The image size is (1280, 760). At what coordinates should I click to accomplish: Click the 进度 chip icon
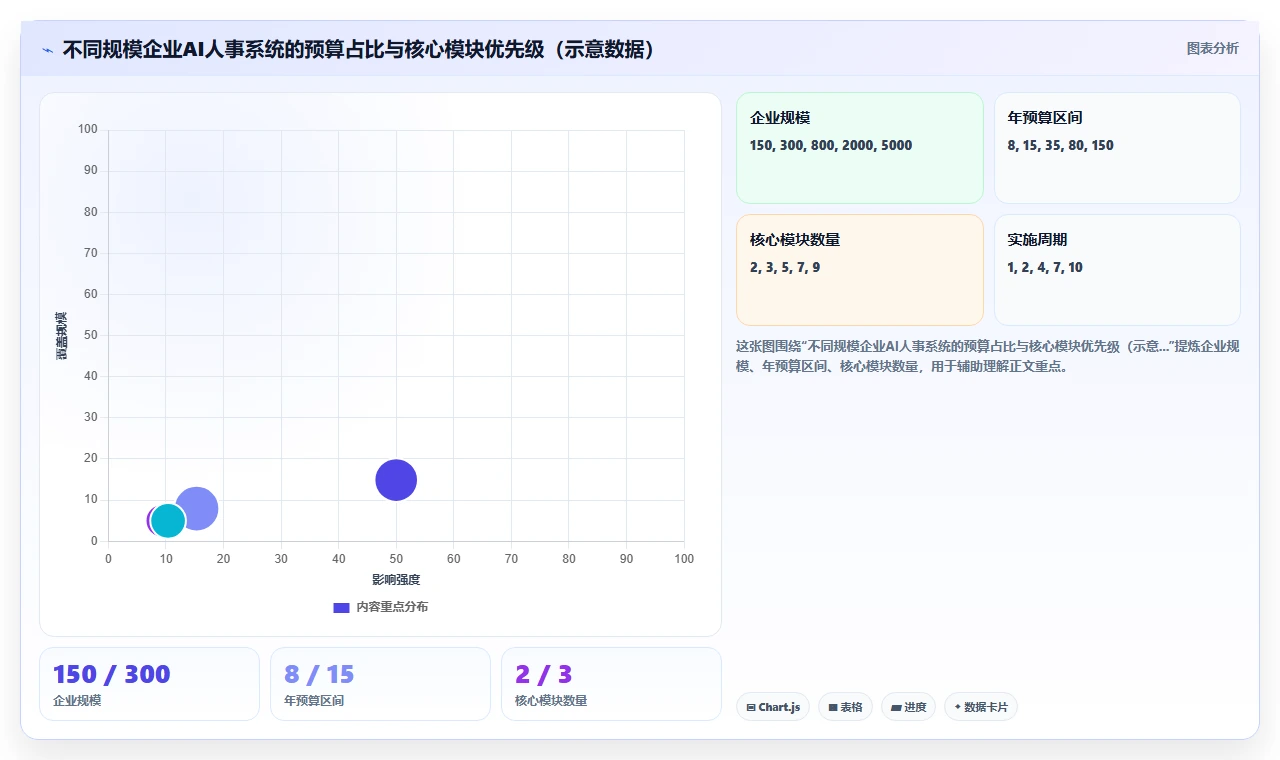896,707
